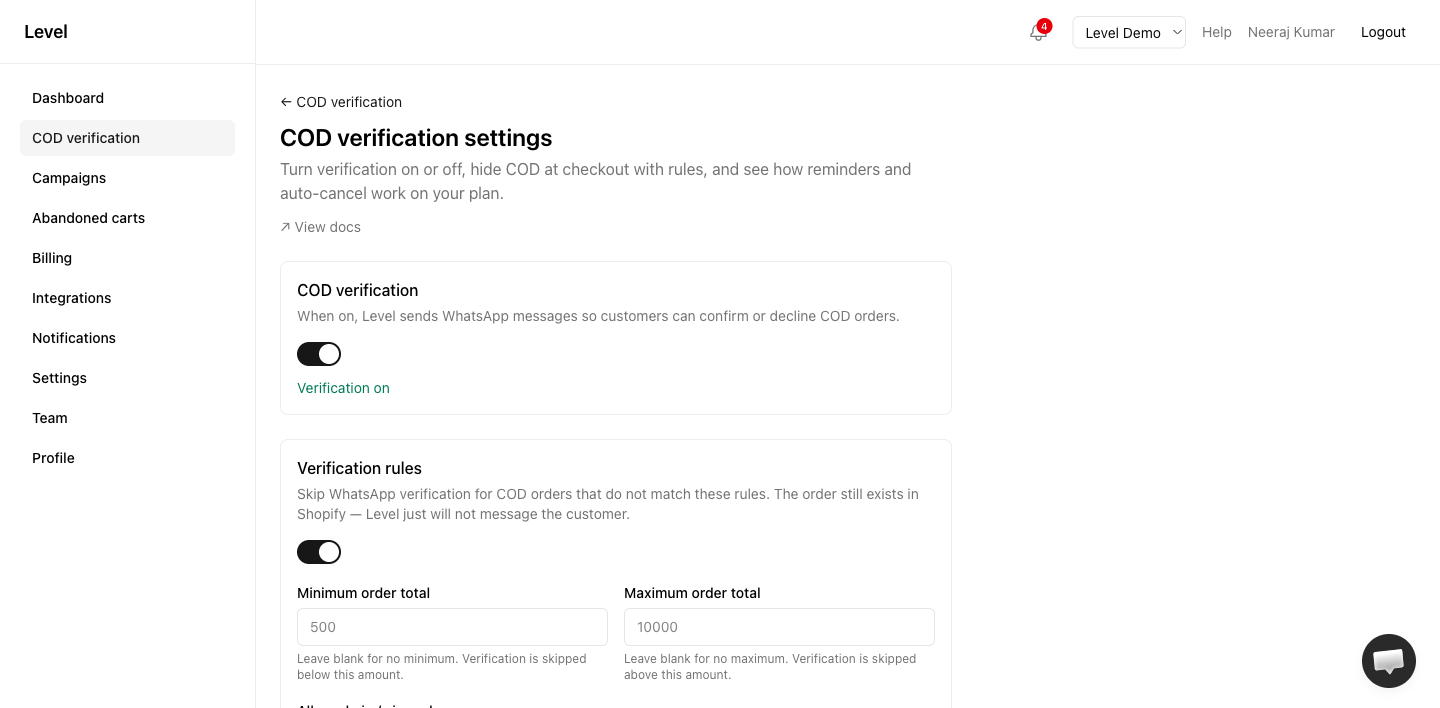The image size is (1440, 708).
Task: Open Profile in the sidebar
Action: [x=127, y=458]
